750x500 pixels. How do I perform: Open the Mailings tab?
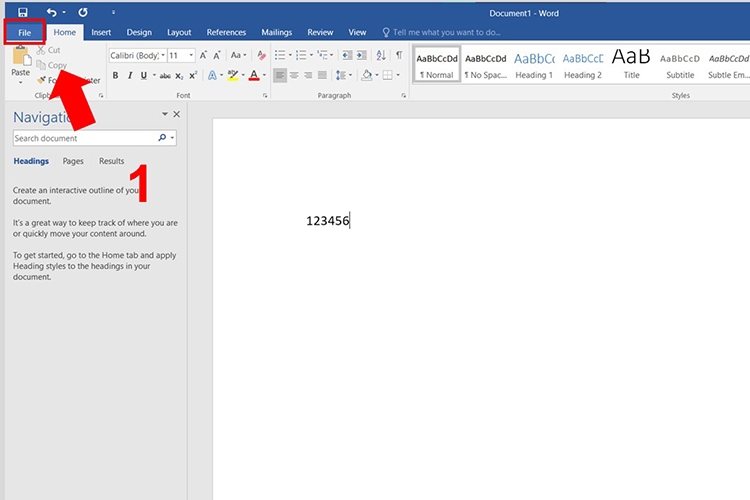[x=276, y=32]
